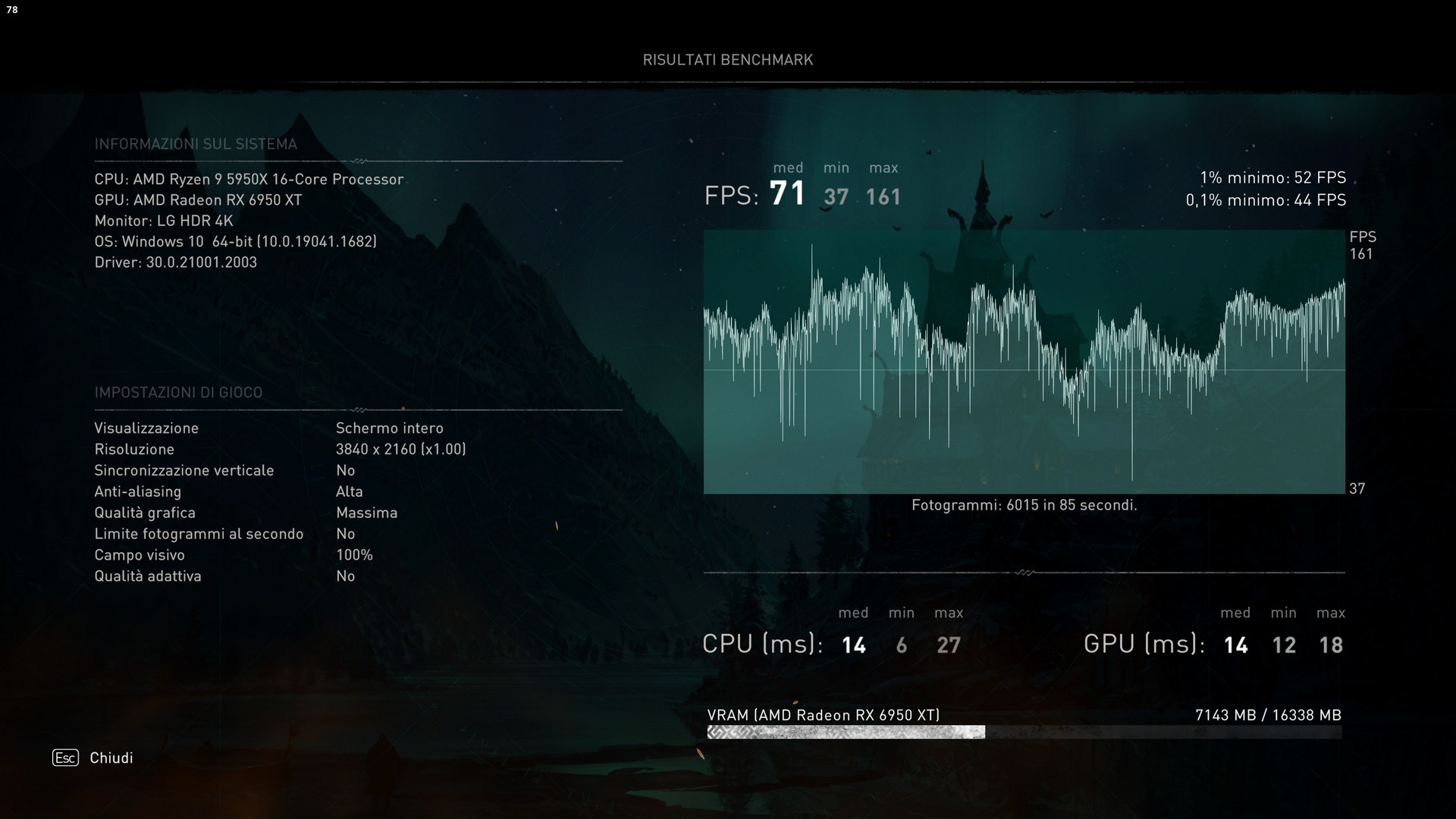Click the Fotogrammi count text
Image resolution: width=1456 pixels, height=819 pixels.
pos(1024,505)
